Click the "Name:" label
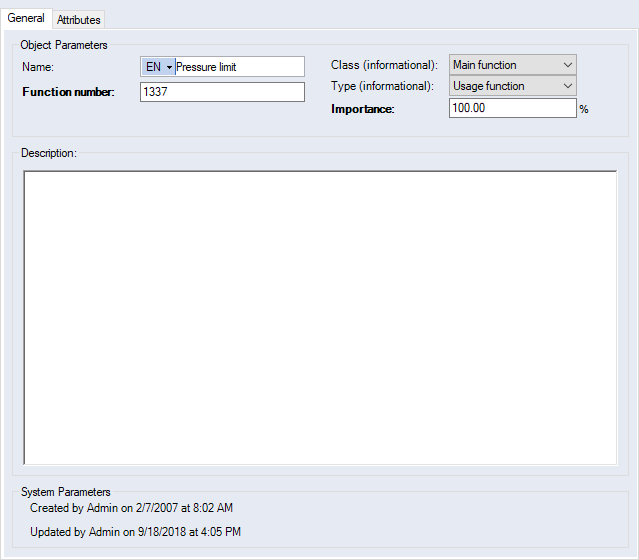Image resolution: width=639 pixels, height=560 pixels. [x=37, y=67]
